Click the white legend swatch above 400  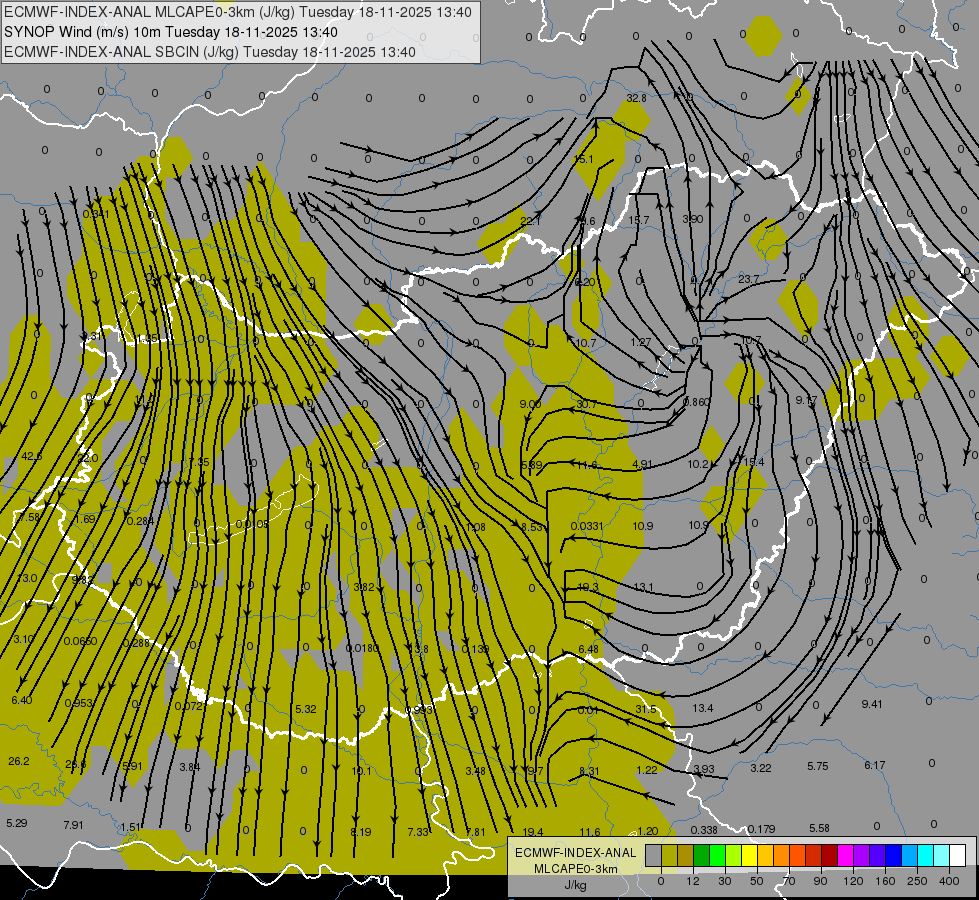(x=957, y=855)
